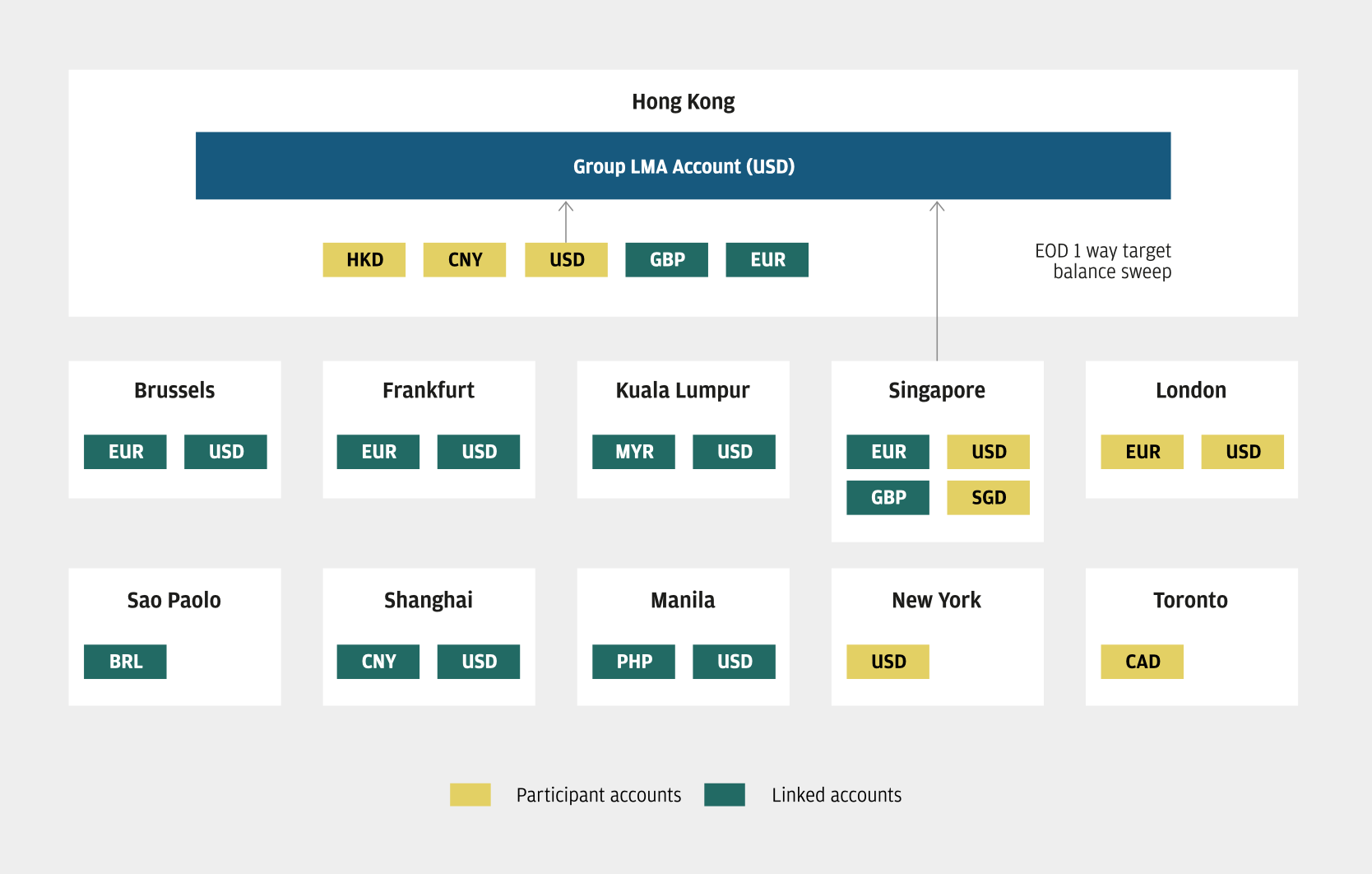Image resolution: width=1372 pixels, height=874 pixels.
Task: Select the EUR account under London
Action: click(1142, 452)
